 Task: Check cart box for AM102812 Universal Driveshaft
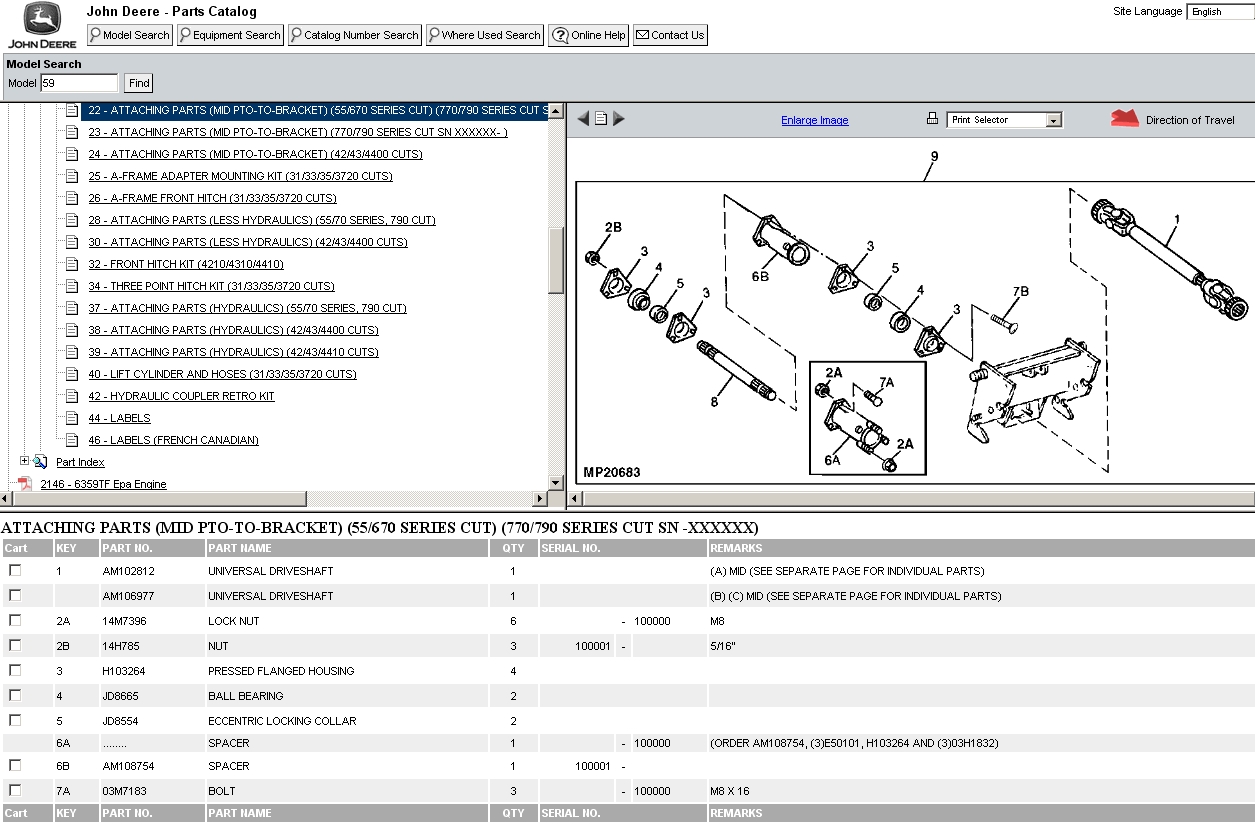tap(15, 570)
